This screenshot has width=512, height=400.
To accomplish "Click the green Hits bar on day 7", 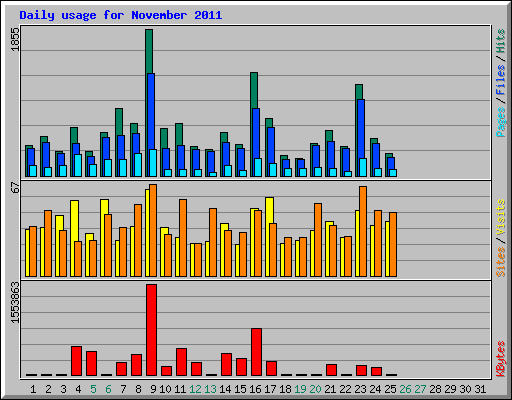I will pos(119,122).
